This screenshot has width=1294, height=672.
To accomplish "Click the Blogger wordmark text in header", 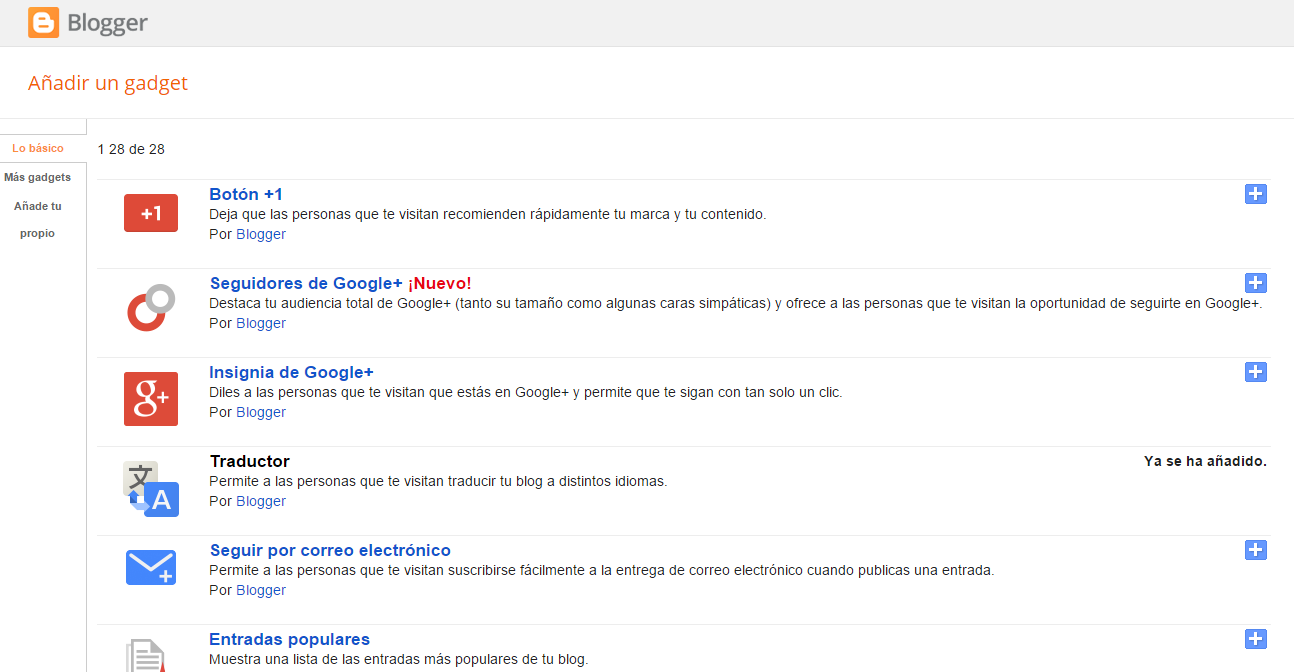I will [x=108, y=22].
